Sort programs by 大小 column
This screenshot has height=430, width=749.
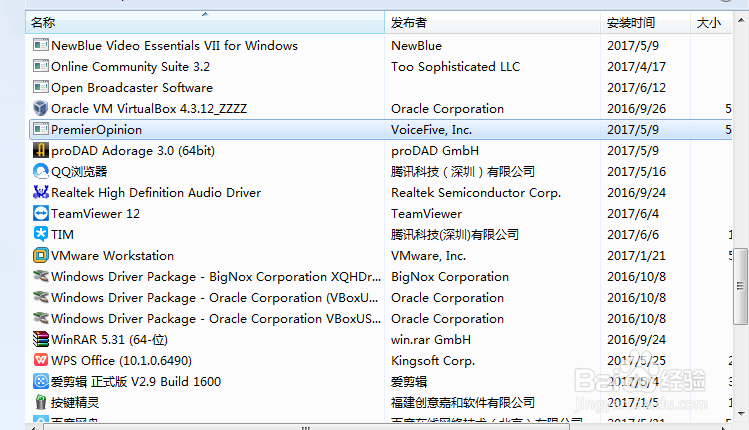pyautogui.click(x=715, y=22)
